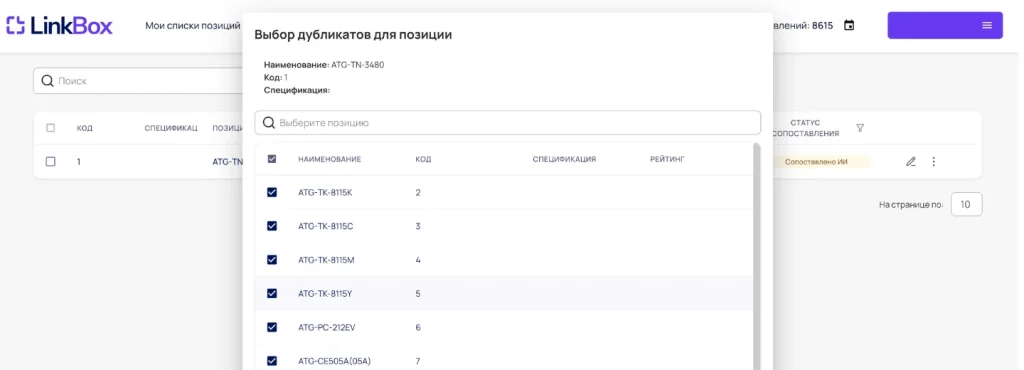This screenshot has height=370, width=1024.
Task: Click the filter icon by Статус сопоставления
Action: click(x=860, y=128)
